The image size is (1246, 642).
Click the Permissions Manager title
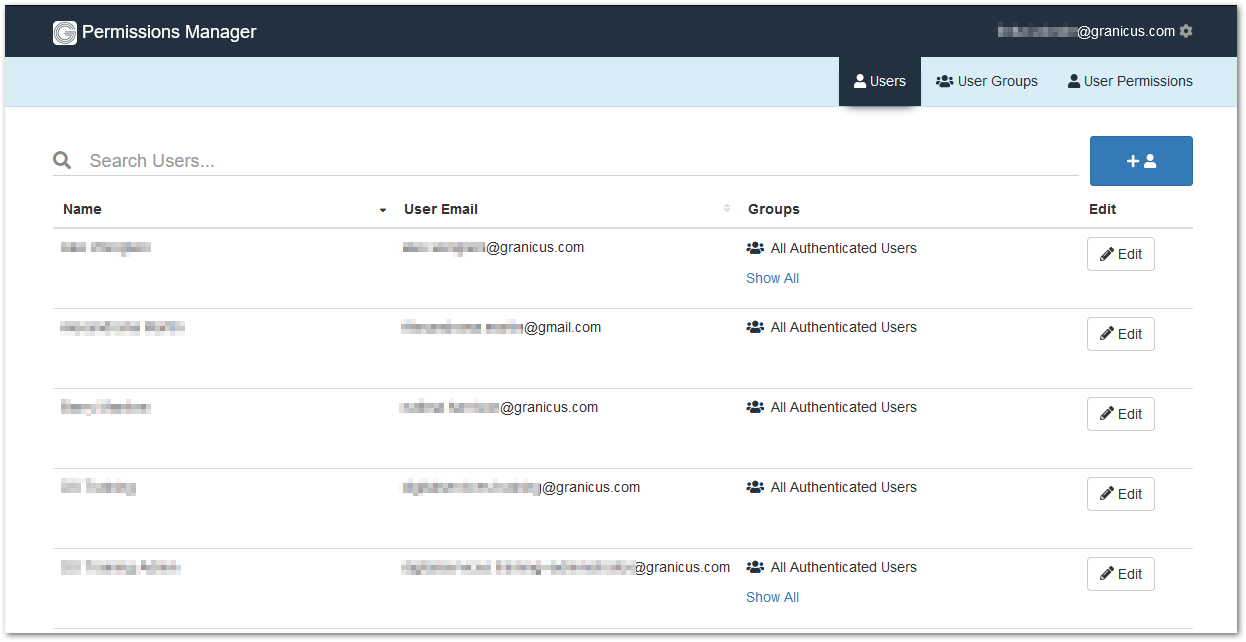pos(169,32)
